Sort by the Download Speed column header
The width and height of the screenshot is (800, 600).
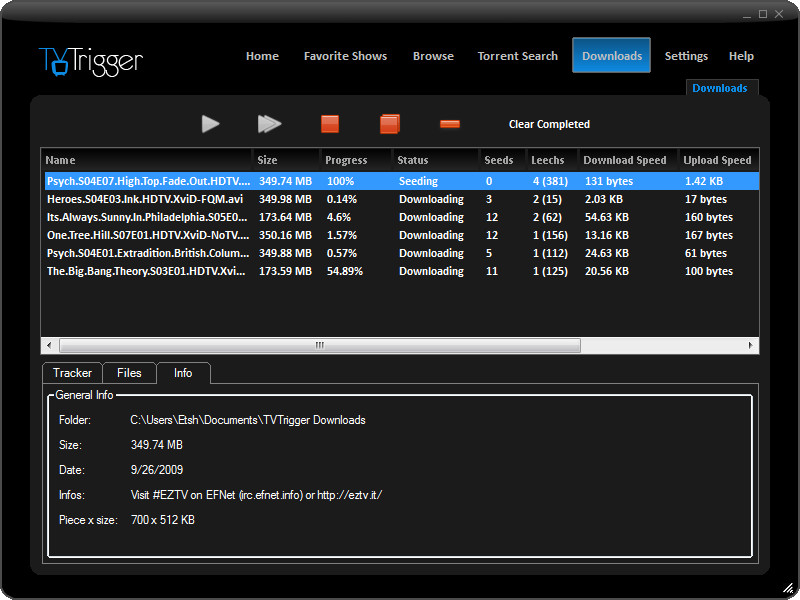pos(628,160)
